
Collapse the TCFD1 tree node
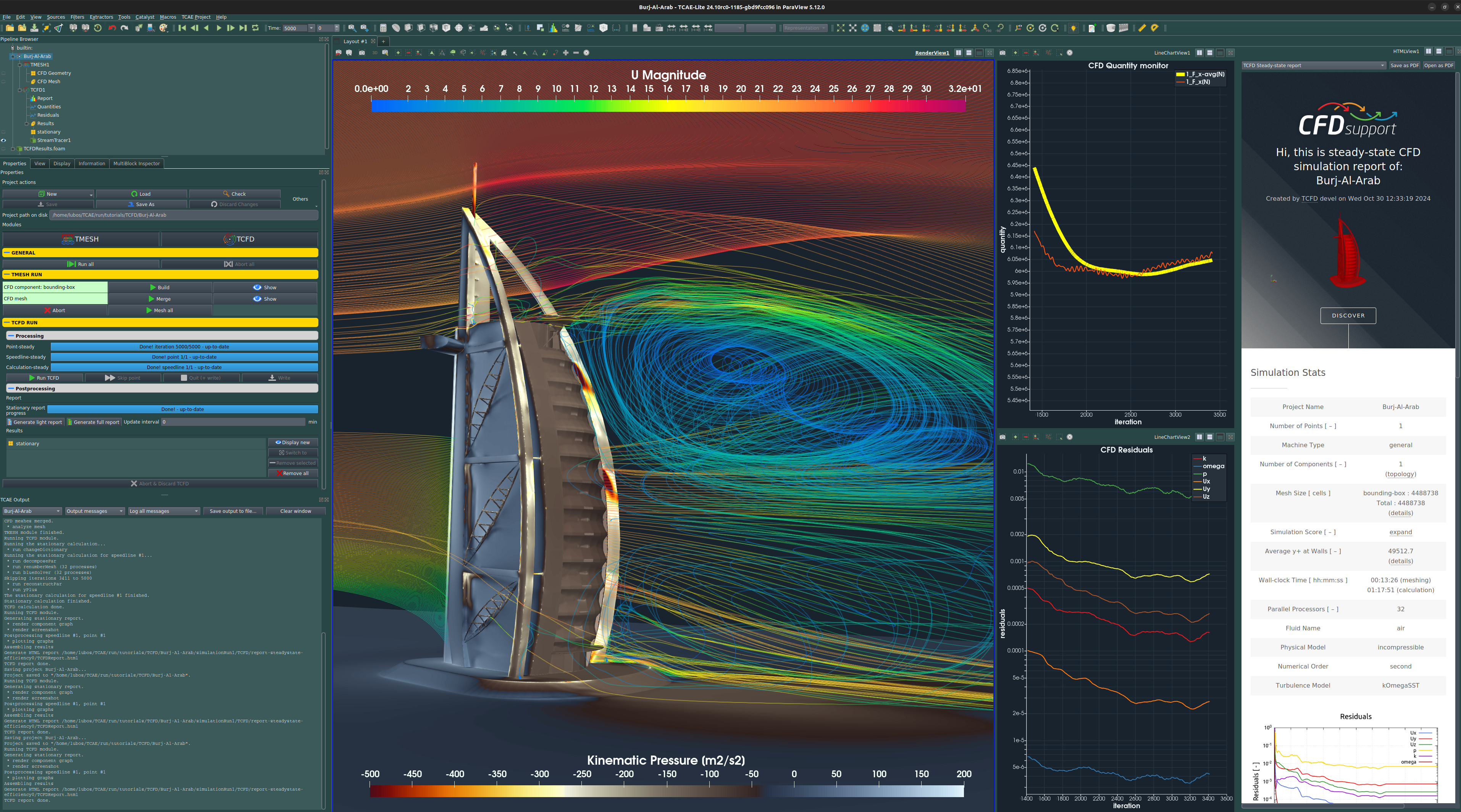[x=19, y=90]
